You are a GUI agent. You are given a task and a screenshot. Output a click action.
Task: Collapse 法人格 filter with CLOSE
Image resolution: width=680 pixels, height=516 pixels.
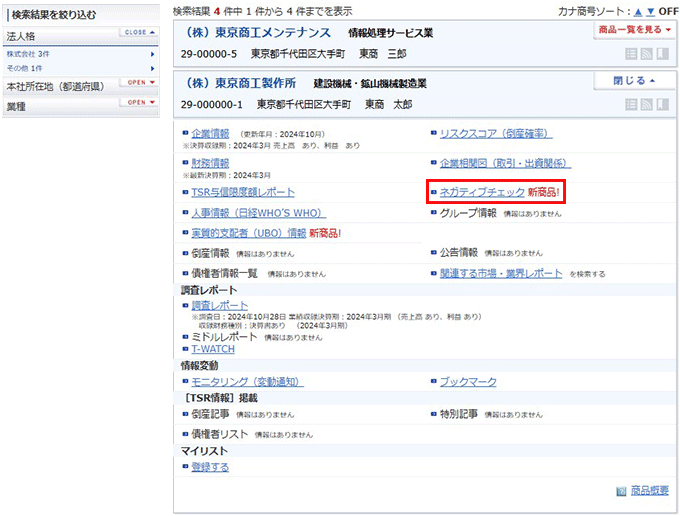[139, 33]
